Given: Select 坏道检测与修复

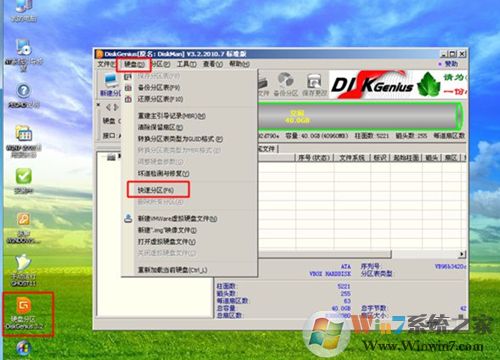Looking at the screenshot, I should [x=163, y=173].
